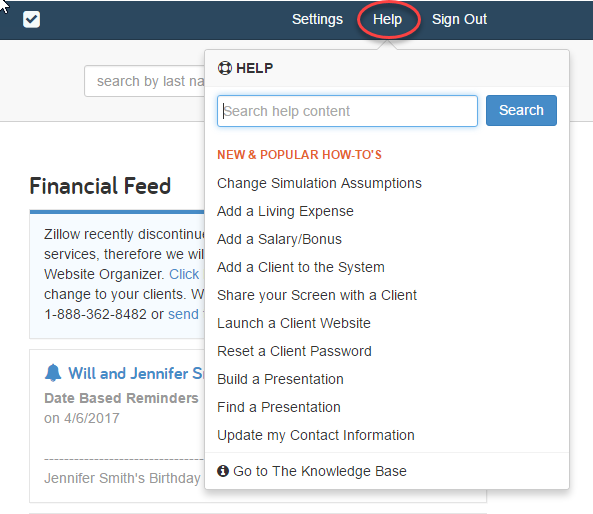Click the info icon next to Knowledge Base
This screenshot has height=514, width=593.
[x=223, y=471]
